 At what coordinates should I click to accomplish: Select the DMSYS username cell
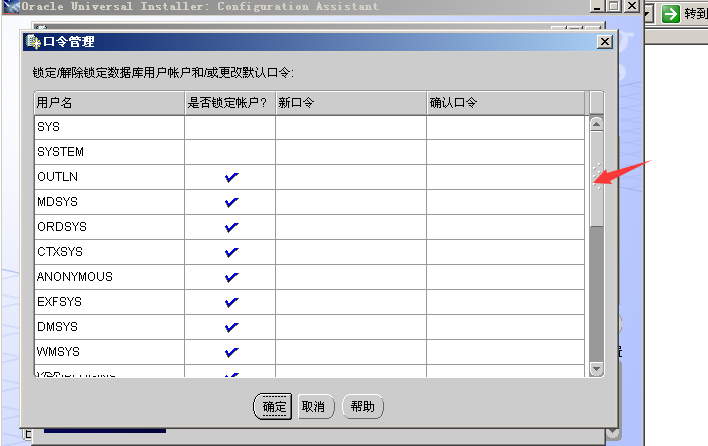pos(109,327)
